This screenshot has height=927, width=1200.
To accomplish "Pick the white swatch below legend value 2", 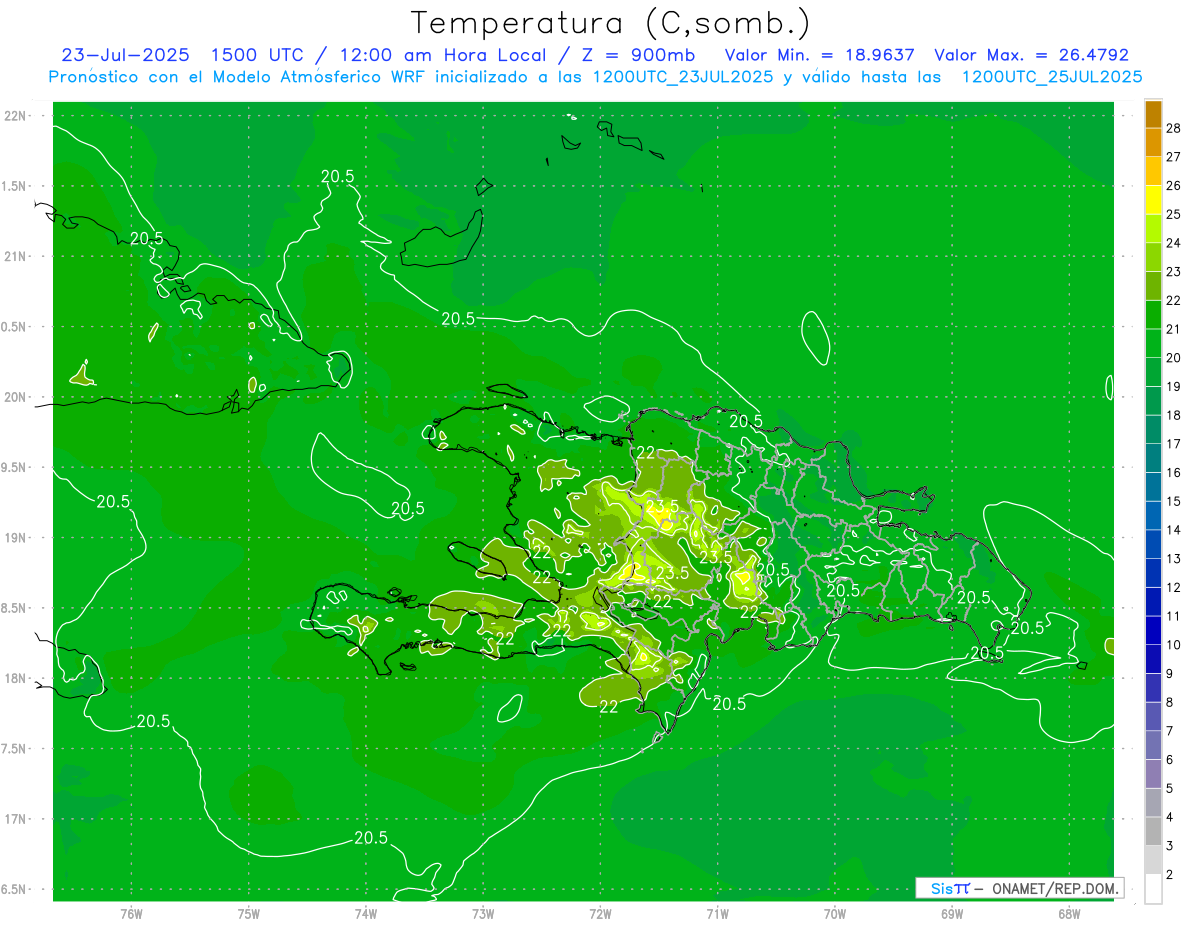I will click(1153, 889).
